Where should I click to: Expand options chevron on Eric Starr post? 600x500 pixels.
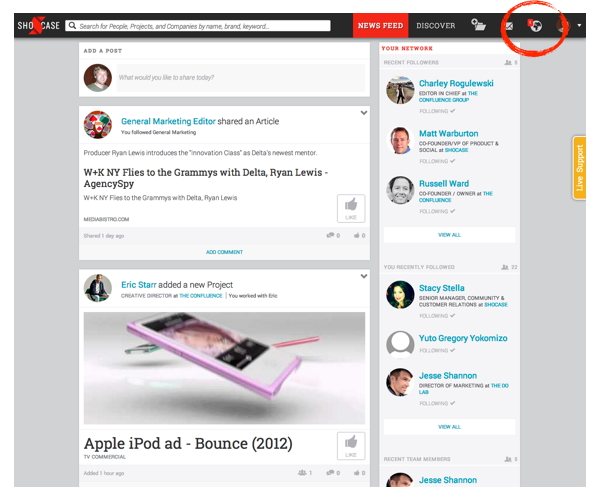pos(364,276)
